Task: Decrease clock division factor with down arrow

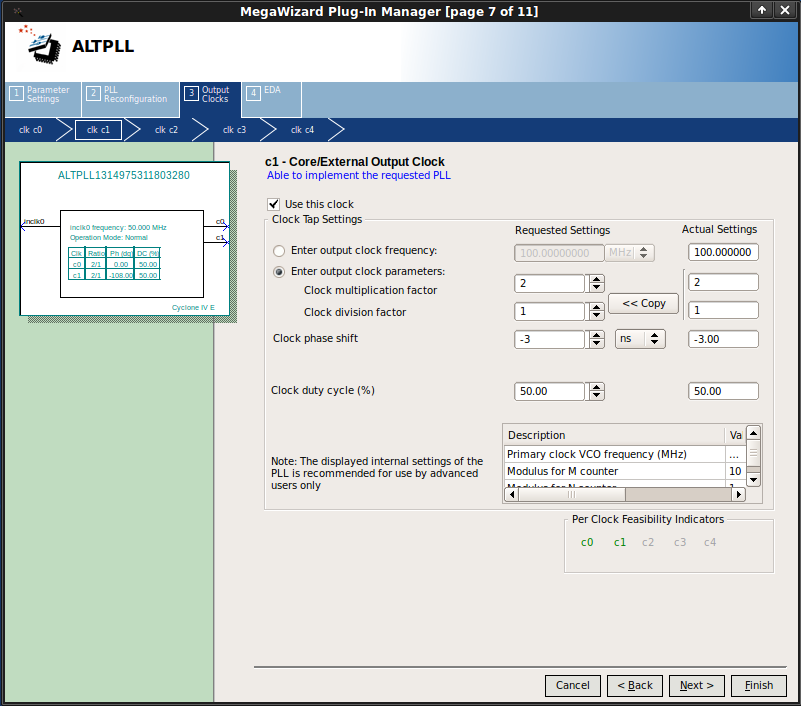Action: point(596,316)
